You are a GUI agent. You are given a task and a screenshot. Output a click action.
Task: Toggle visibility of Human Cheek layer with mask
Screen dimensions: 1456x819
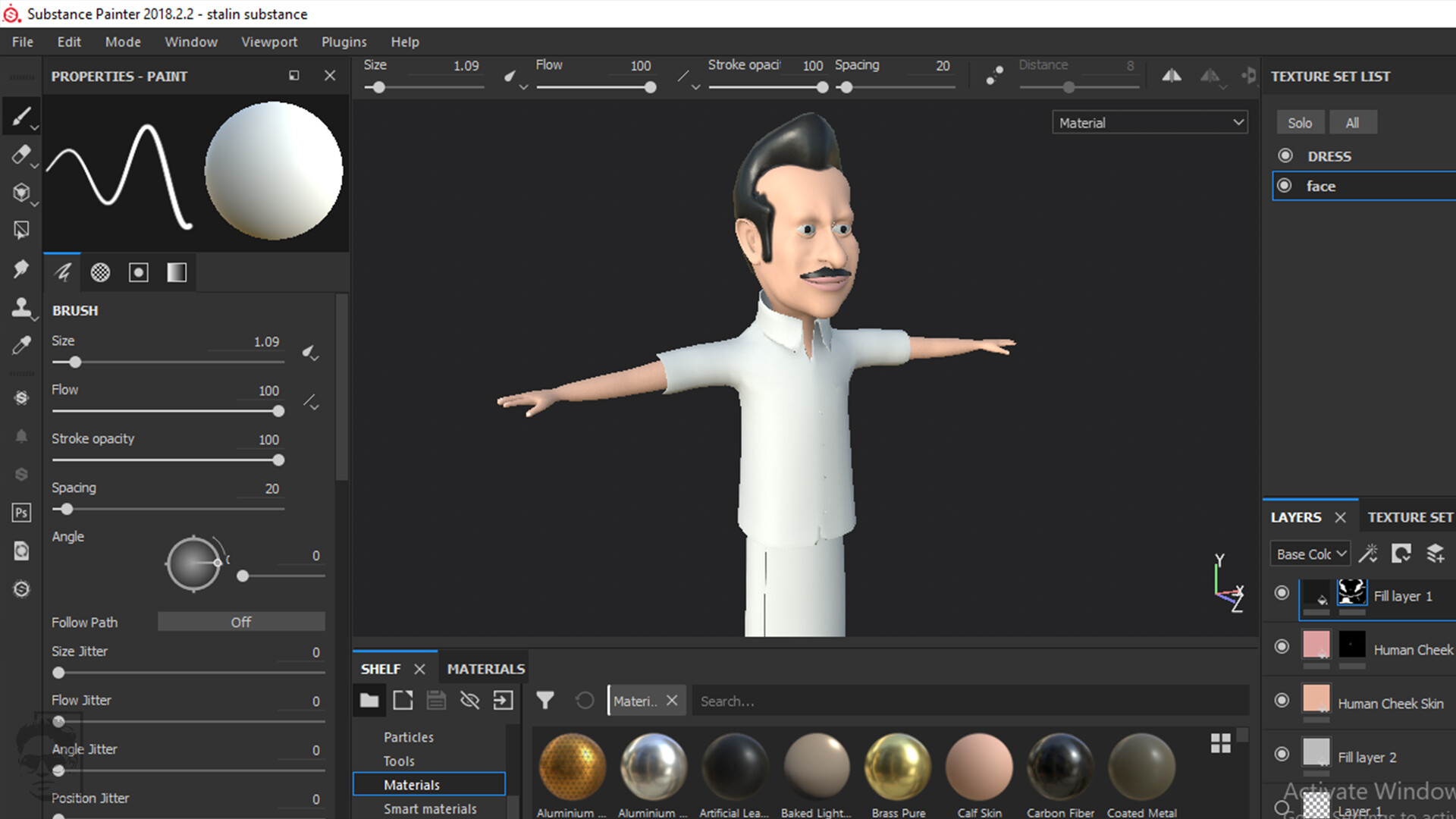pos(1282,647)
